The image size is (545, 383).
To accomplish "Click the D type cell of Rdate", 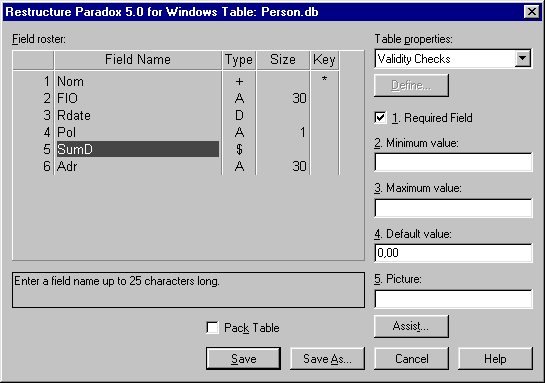I will pos(239,115).
